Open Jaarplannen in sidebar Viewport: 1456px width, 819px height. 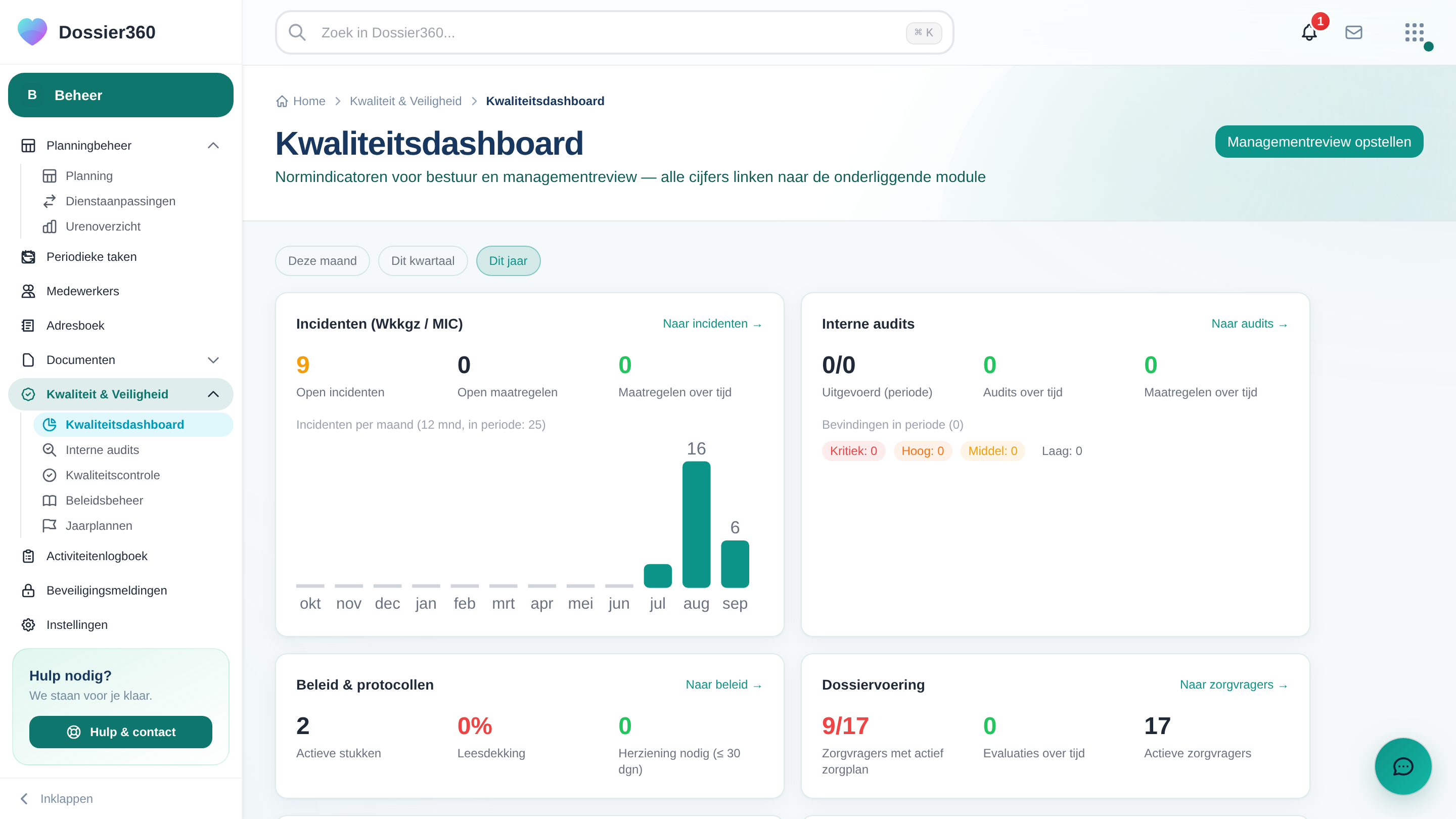(x=133, y=526)
